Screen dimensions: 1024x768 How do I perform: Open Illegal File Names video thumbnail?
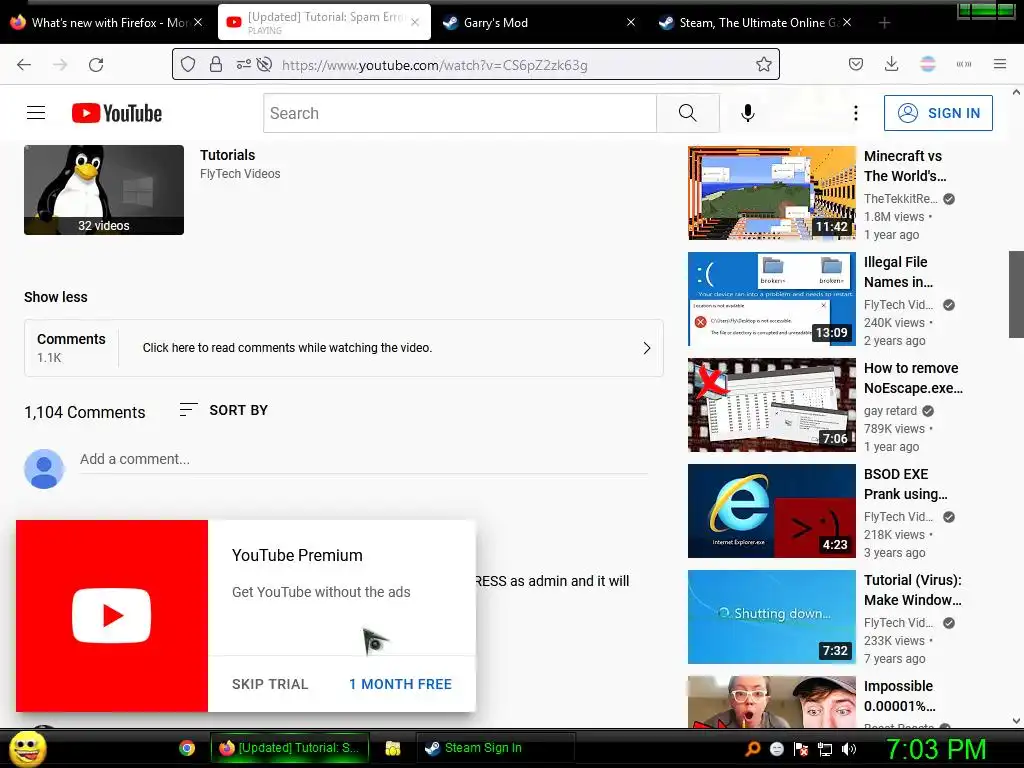[771, 299]
